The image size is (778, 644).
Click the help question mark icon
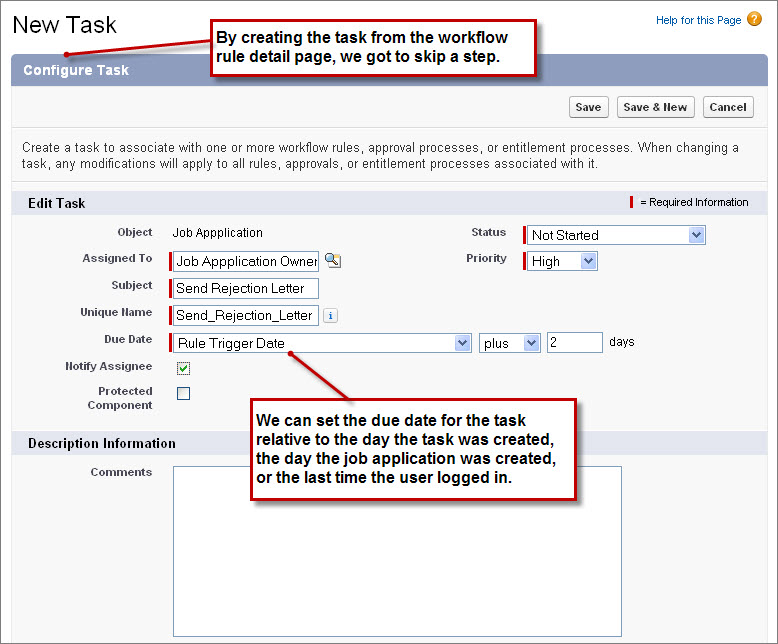coord(754,19)
